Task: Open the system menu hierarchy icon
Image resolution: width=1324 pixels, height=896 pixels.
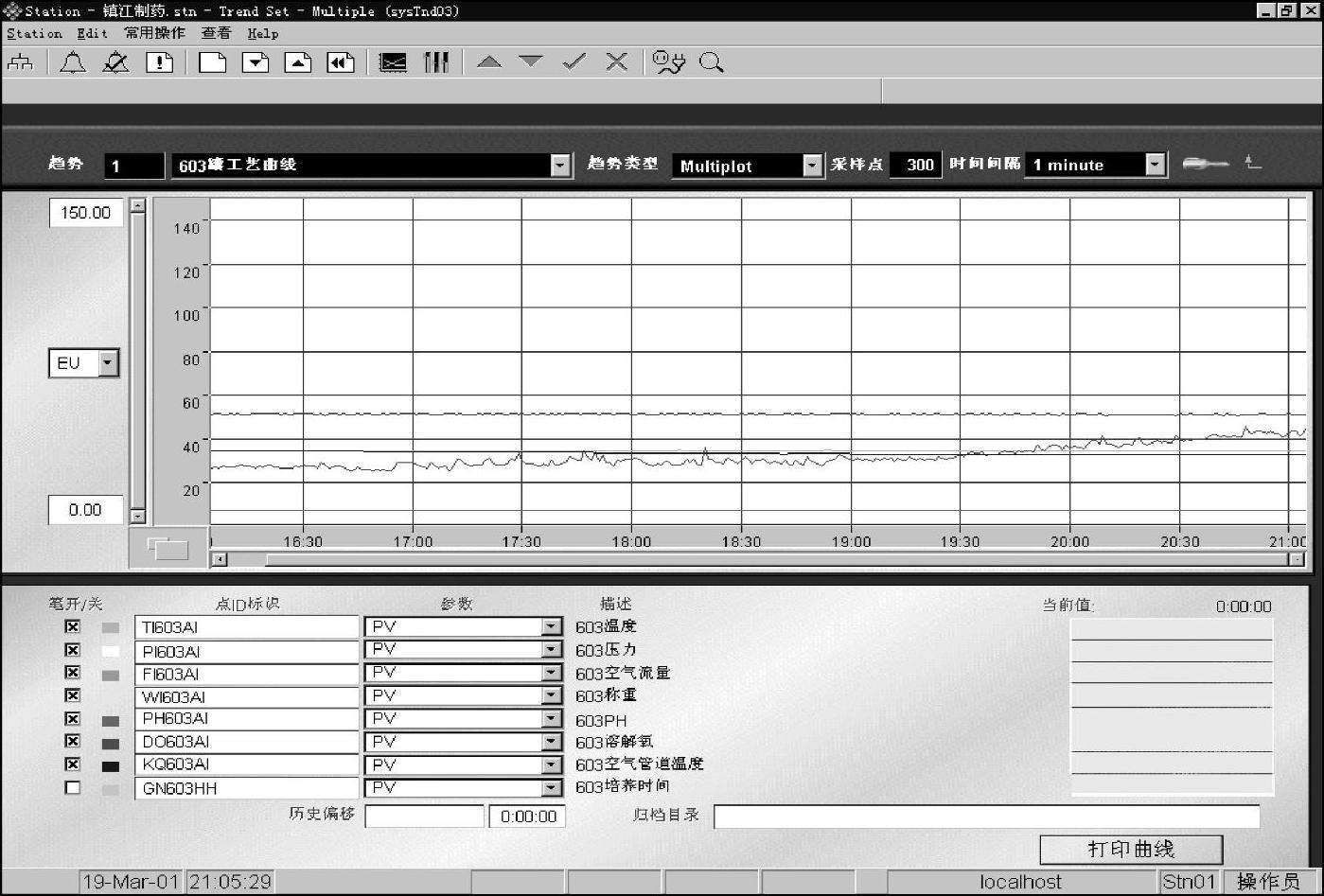Action: click(x=21, y=62)
